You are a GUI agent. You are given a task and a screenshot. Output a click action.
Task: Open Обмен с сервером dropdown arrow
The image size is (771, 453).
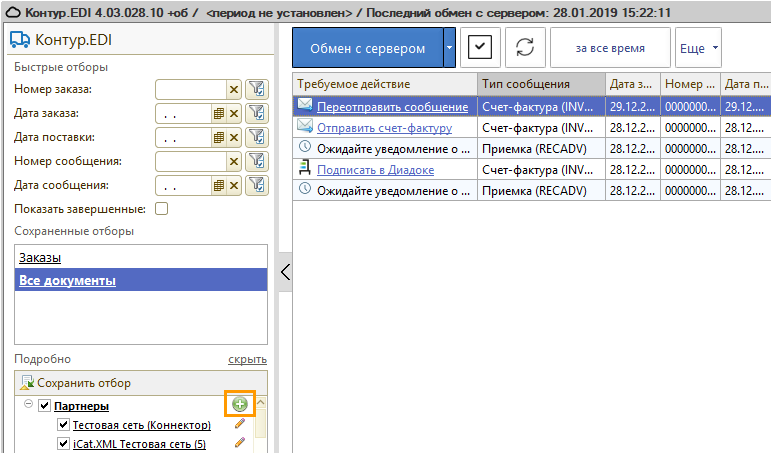[449, 48]
